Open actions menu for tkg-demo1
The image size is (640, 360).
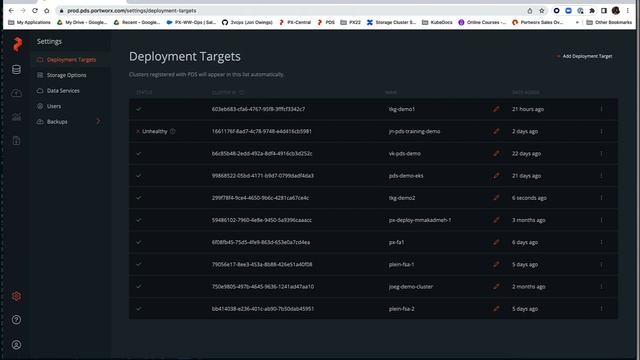coord(601,109)
